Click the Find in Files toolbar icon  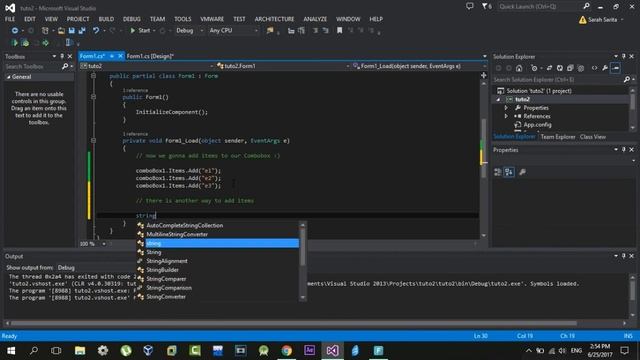tap(270, 31)
